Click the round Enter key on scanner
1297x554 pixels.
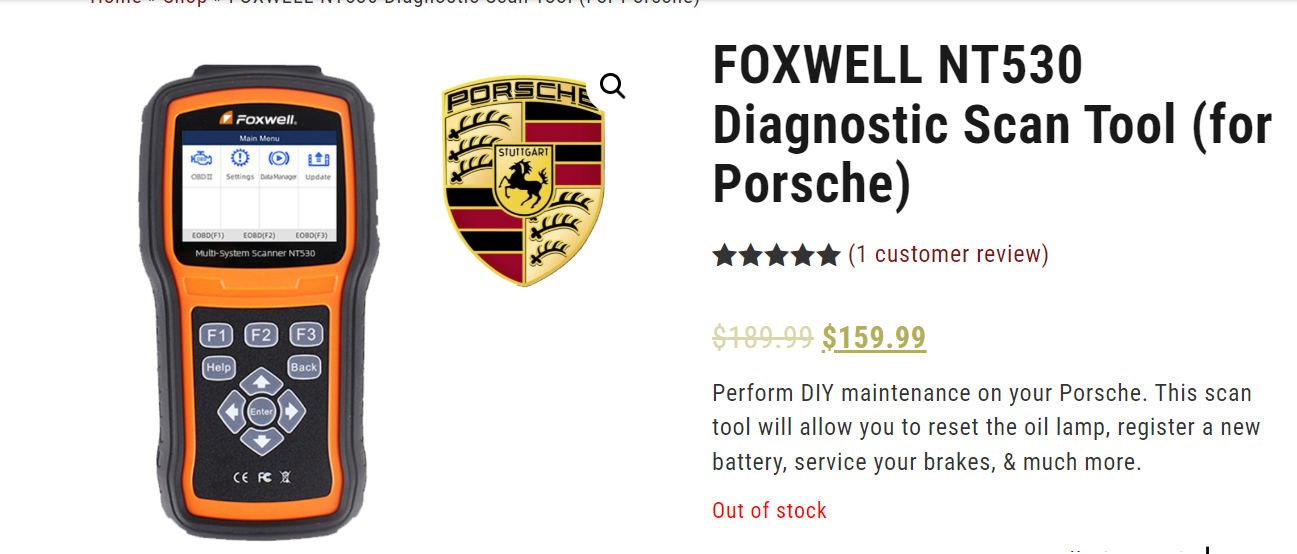(x=261, y=411)
